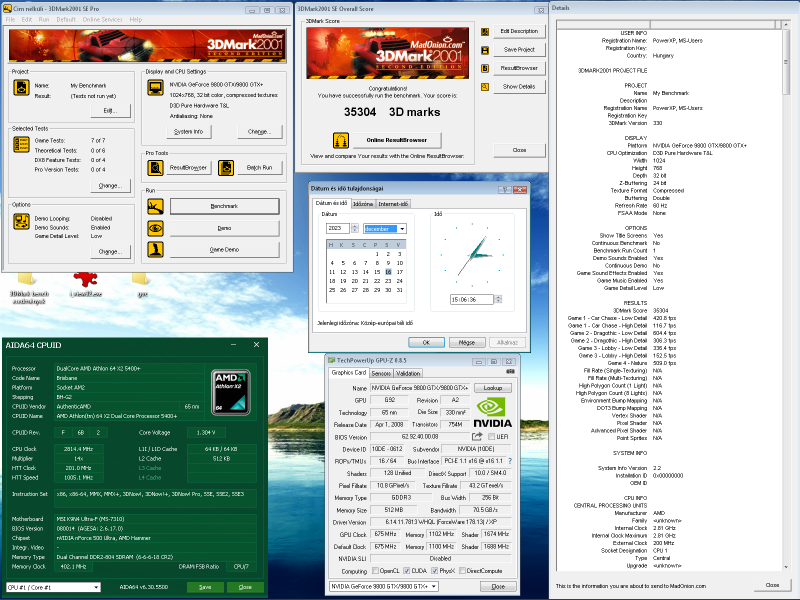This screenshot has width=800, height=600.
Task: Click the Project icon in 3DMark2001
Action: pyautogui.click(x=21, y=88)
